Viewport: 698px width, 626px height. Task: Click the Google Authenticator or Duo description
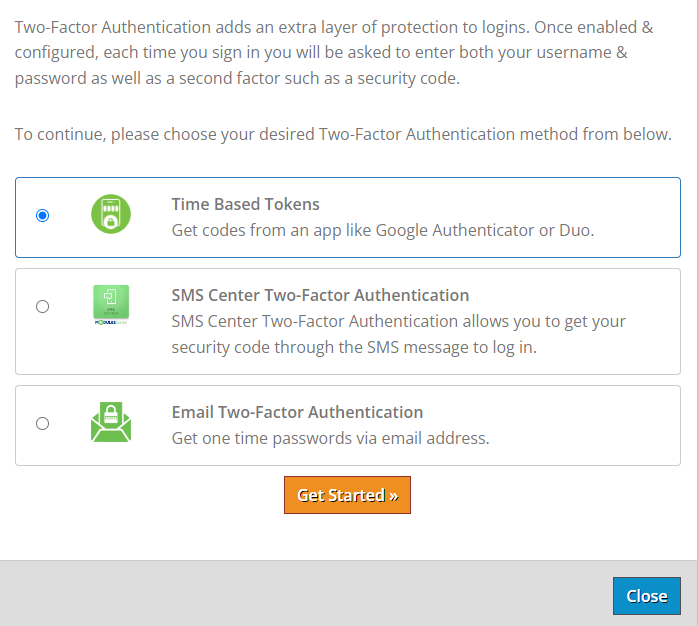coord(382,230)
